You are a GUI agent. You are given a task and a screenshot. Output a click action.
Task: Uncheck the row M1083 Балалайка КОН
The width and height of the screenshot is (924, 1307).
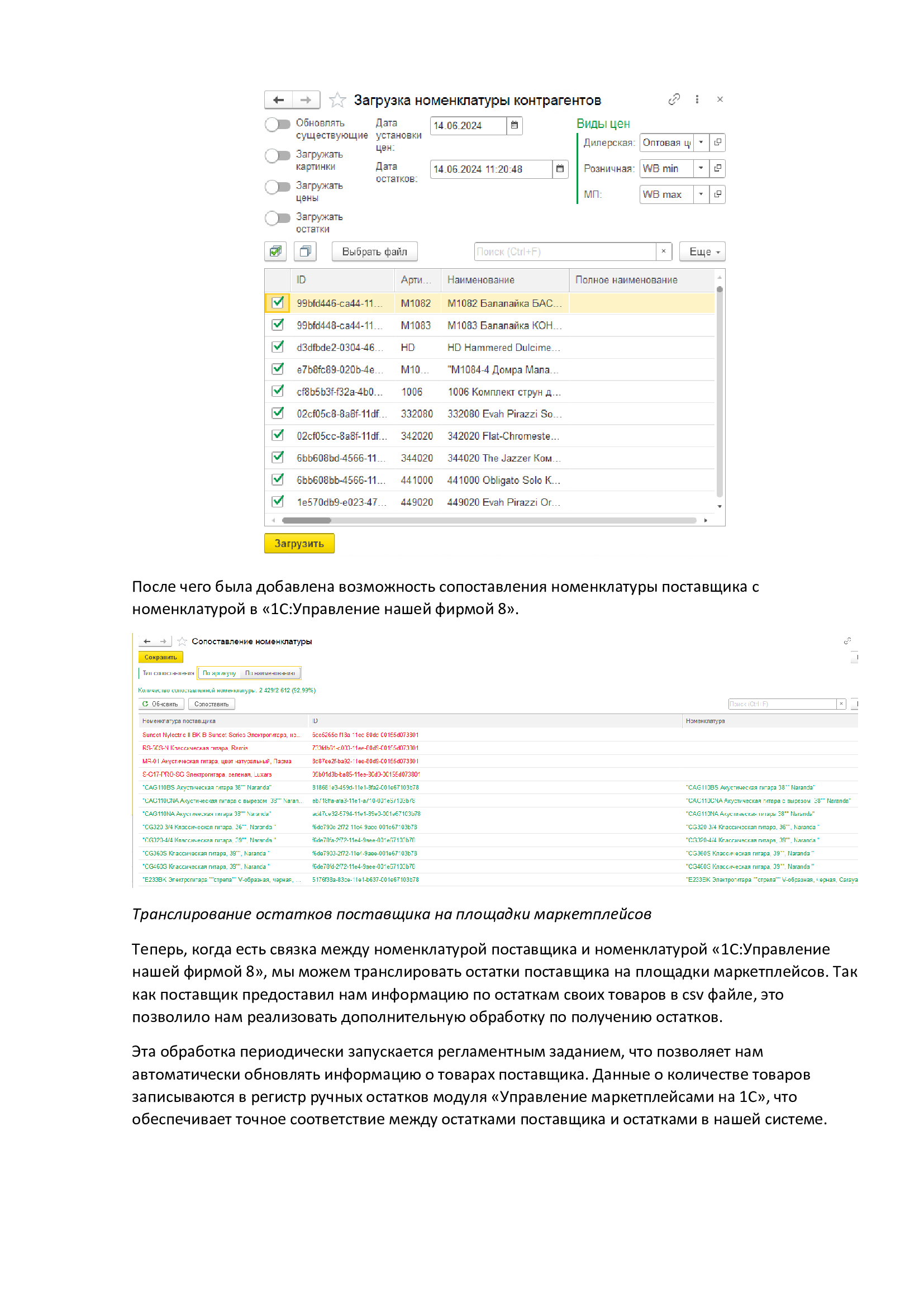(x=278, y=325)
